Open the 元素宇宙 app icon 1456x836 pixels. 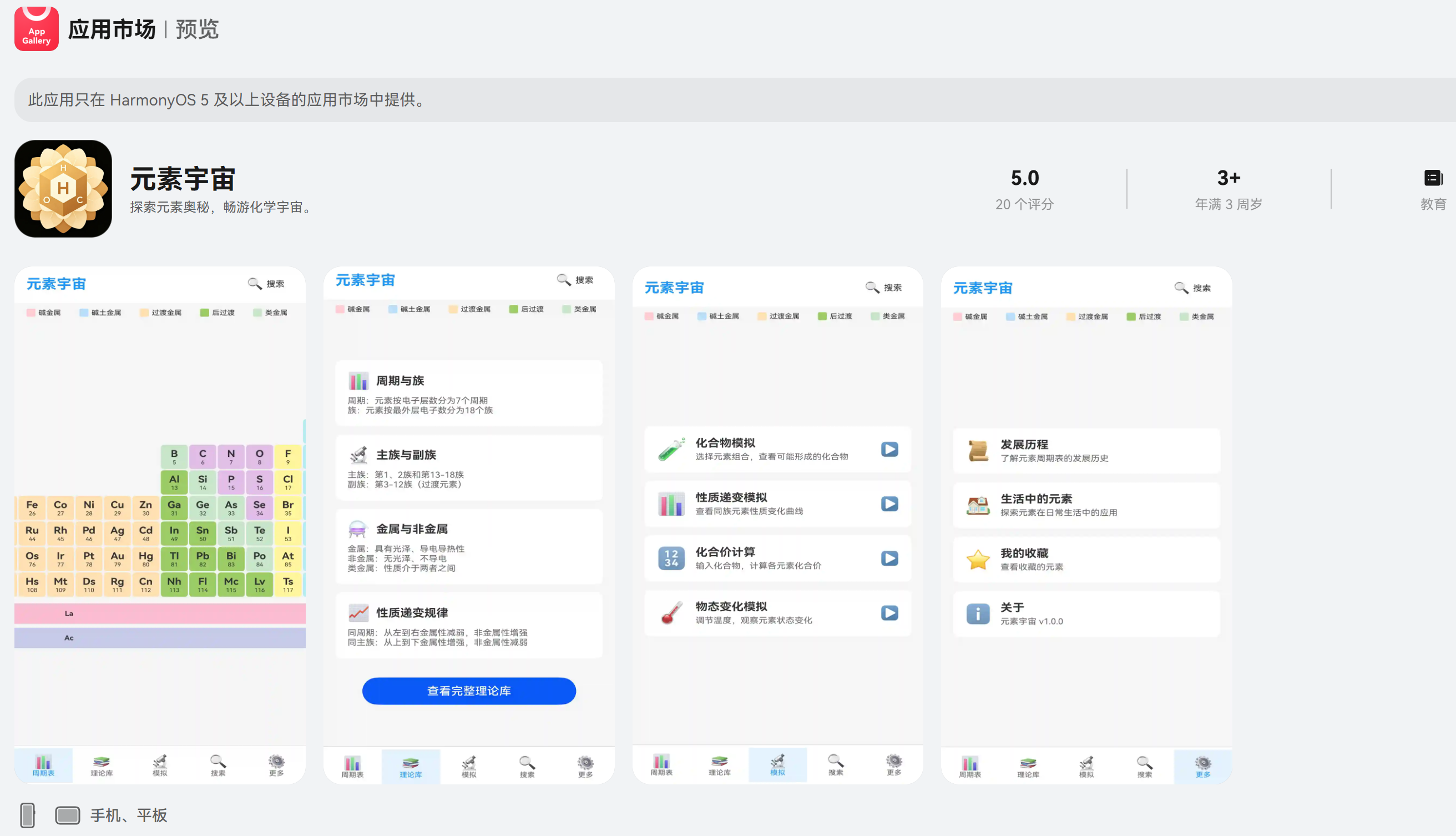(63, 188)
